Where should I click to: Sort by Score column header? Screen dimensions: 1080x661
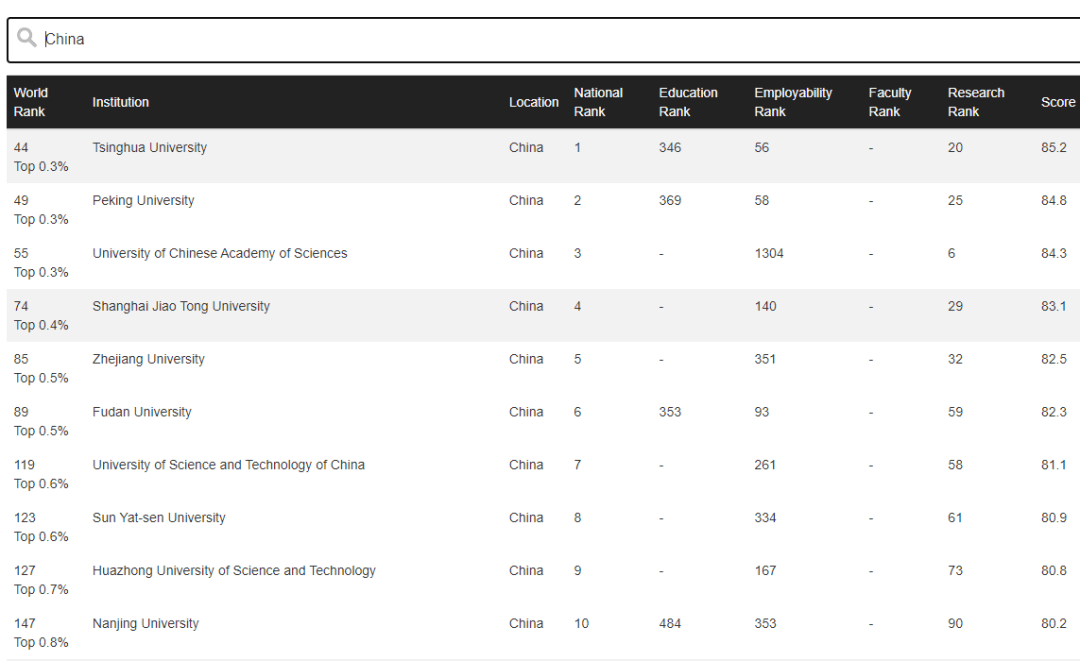[x=1058, y=102]
